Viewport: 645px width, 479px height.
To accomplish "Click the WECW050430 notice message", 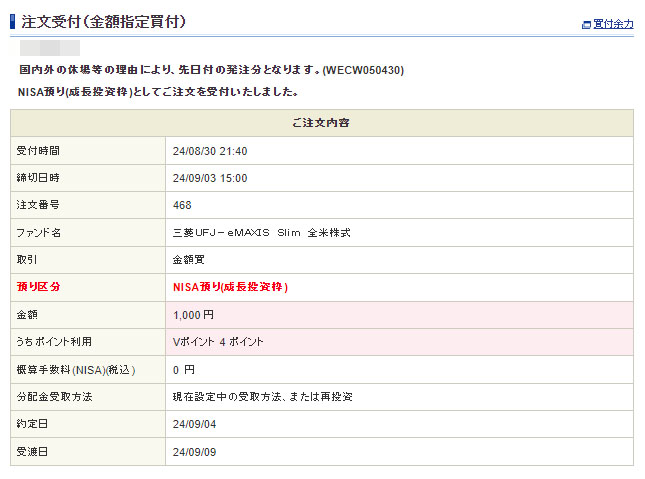I will click(x=212, y=71).
